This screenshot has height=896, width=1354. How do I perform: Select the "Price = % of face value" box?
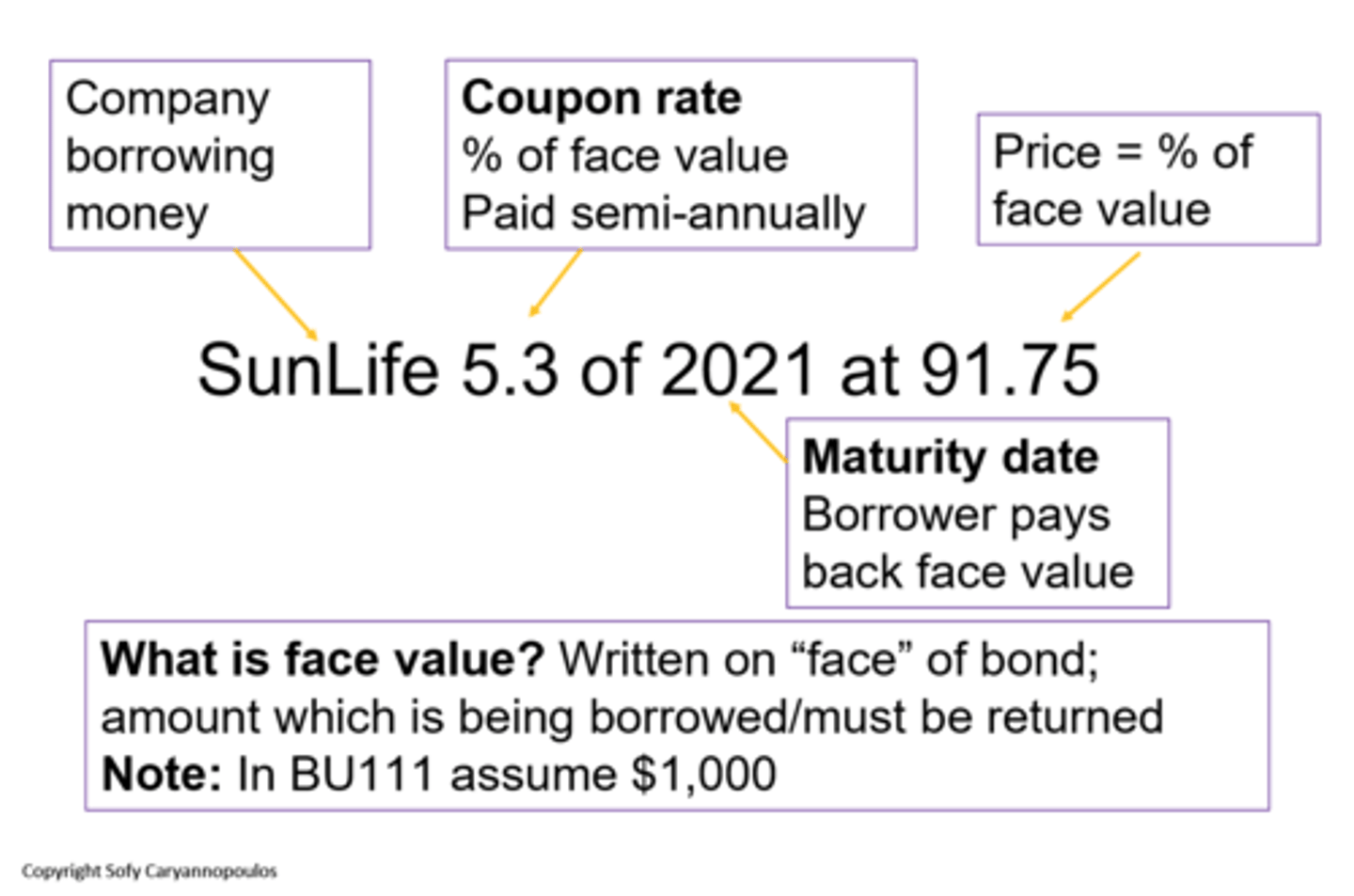click(1148, 180)
